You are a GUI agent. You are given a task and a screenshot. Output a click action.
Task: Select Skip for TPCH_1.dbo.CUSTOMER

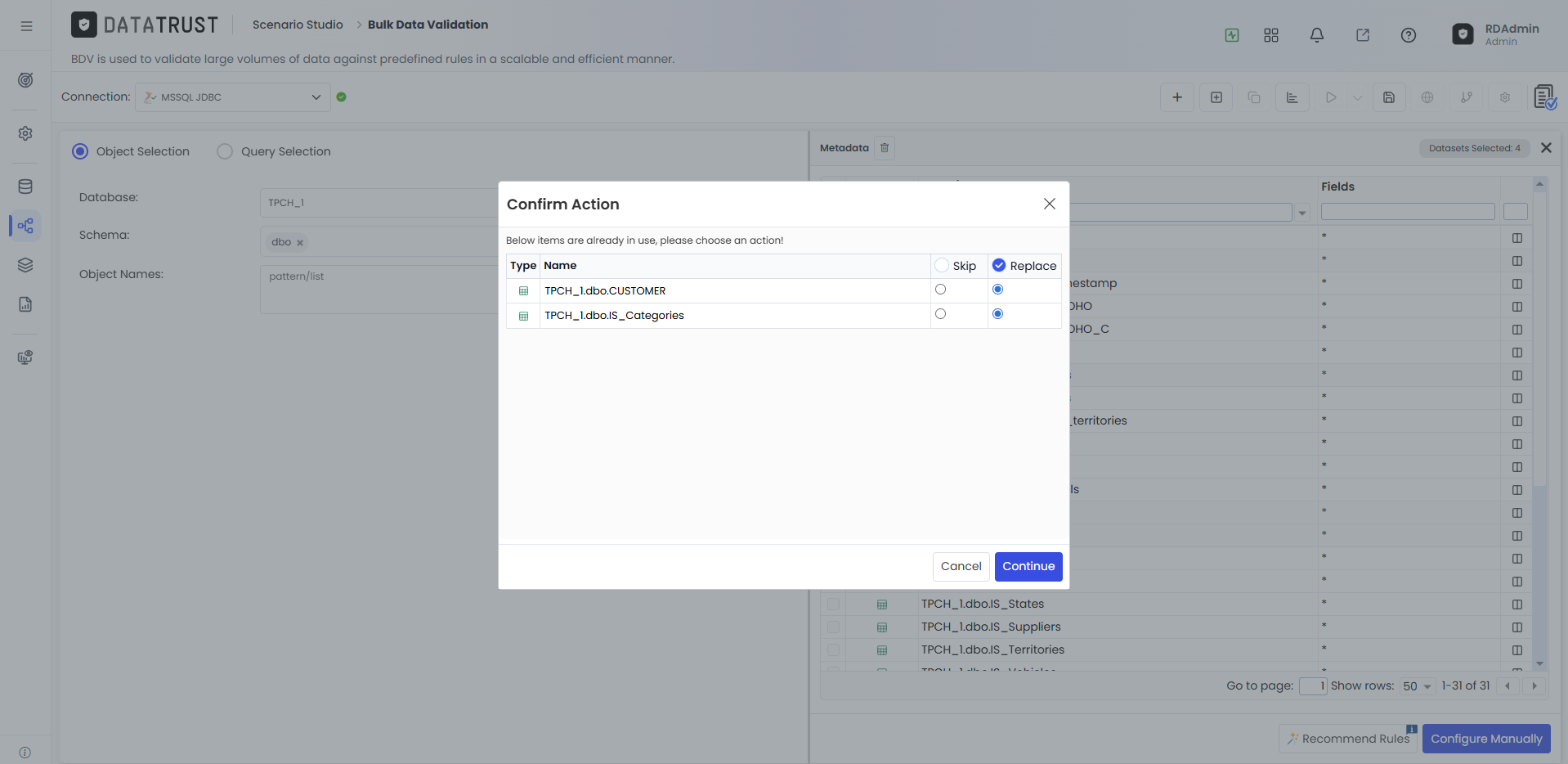tap(940, 290)
